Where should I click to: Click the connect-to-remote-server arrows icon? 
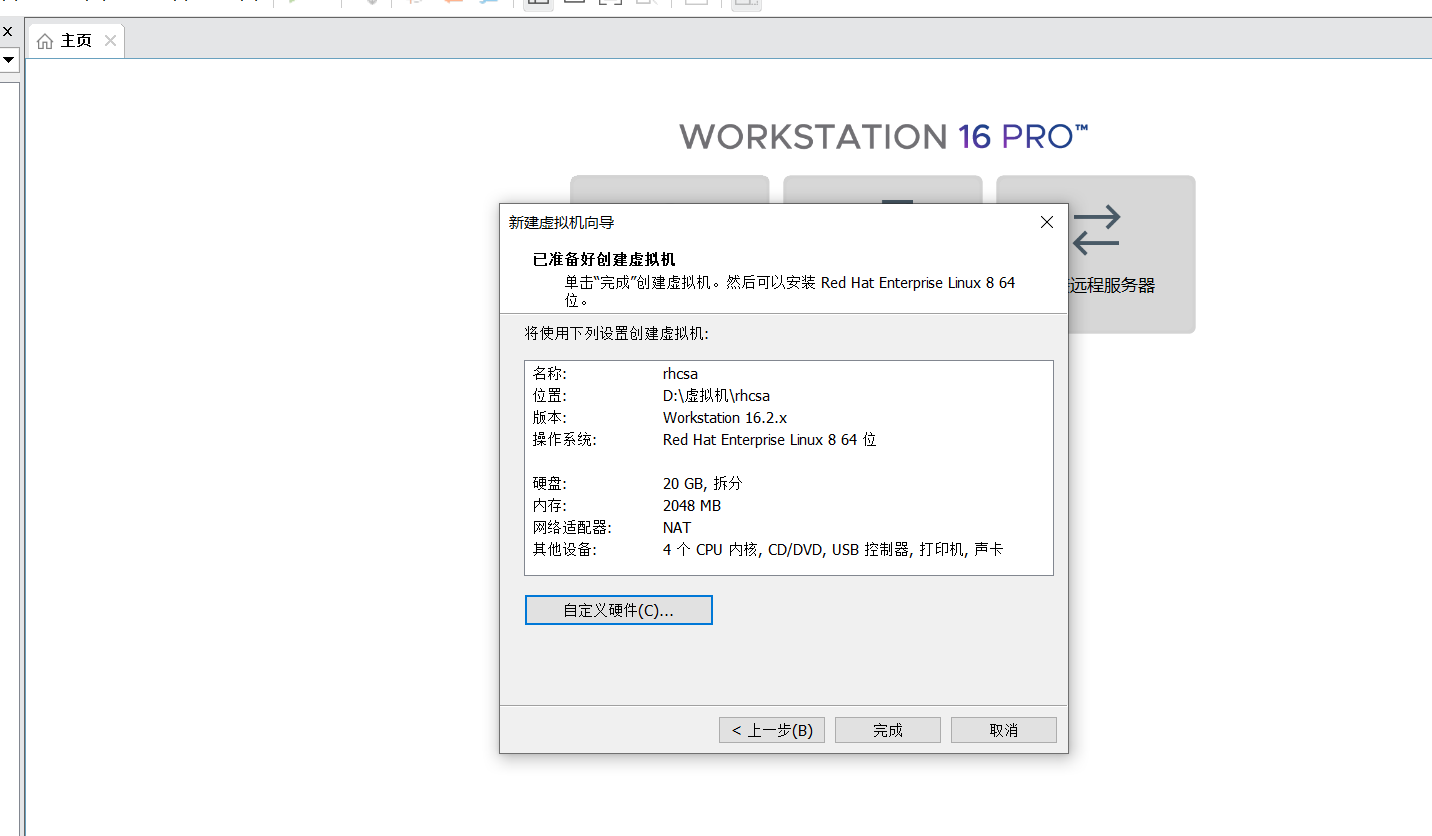(x=1097, y=230)
